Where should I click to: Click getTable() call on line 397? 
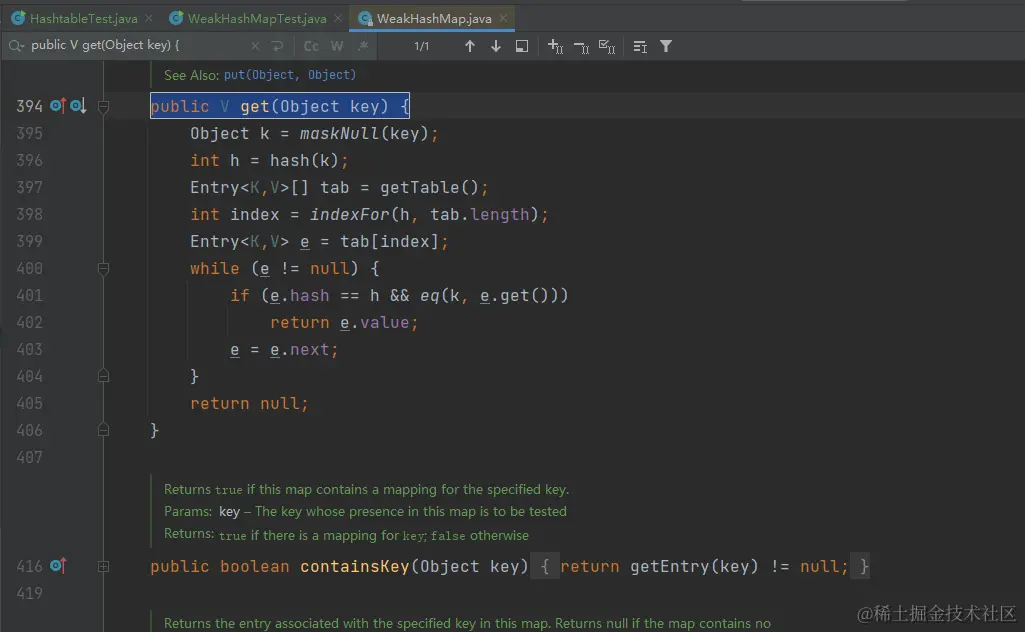429,188
